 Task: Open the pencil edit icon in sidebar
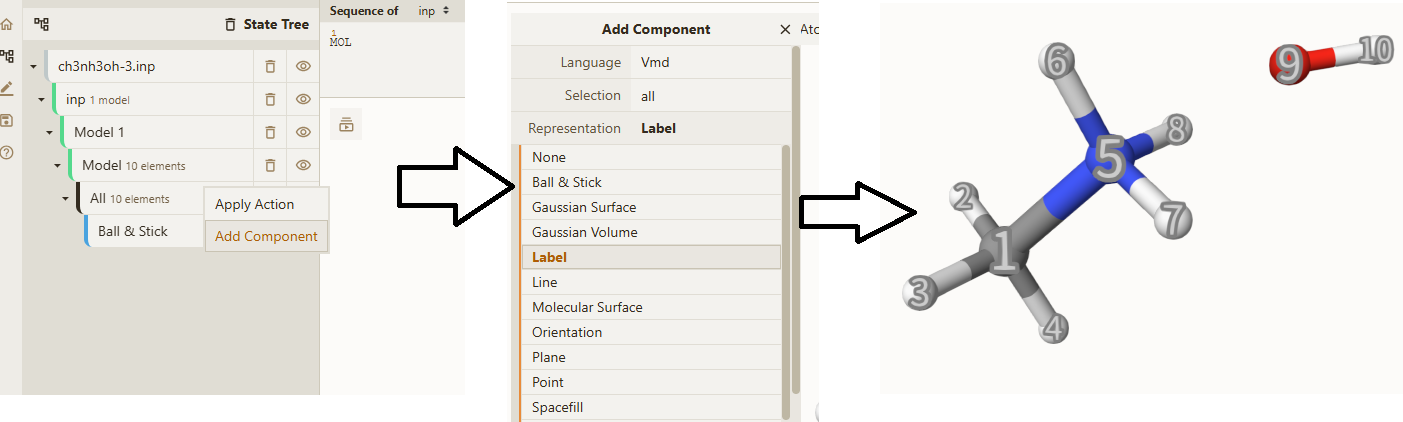click(x=7, y=88)
